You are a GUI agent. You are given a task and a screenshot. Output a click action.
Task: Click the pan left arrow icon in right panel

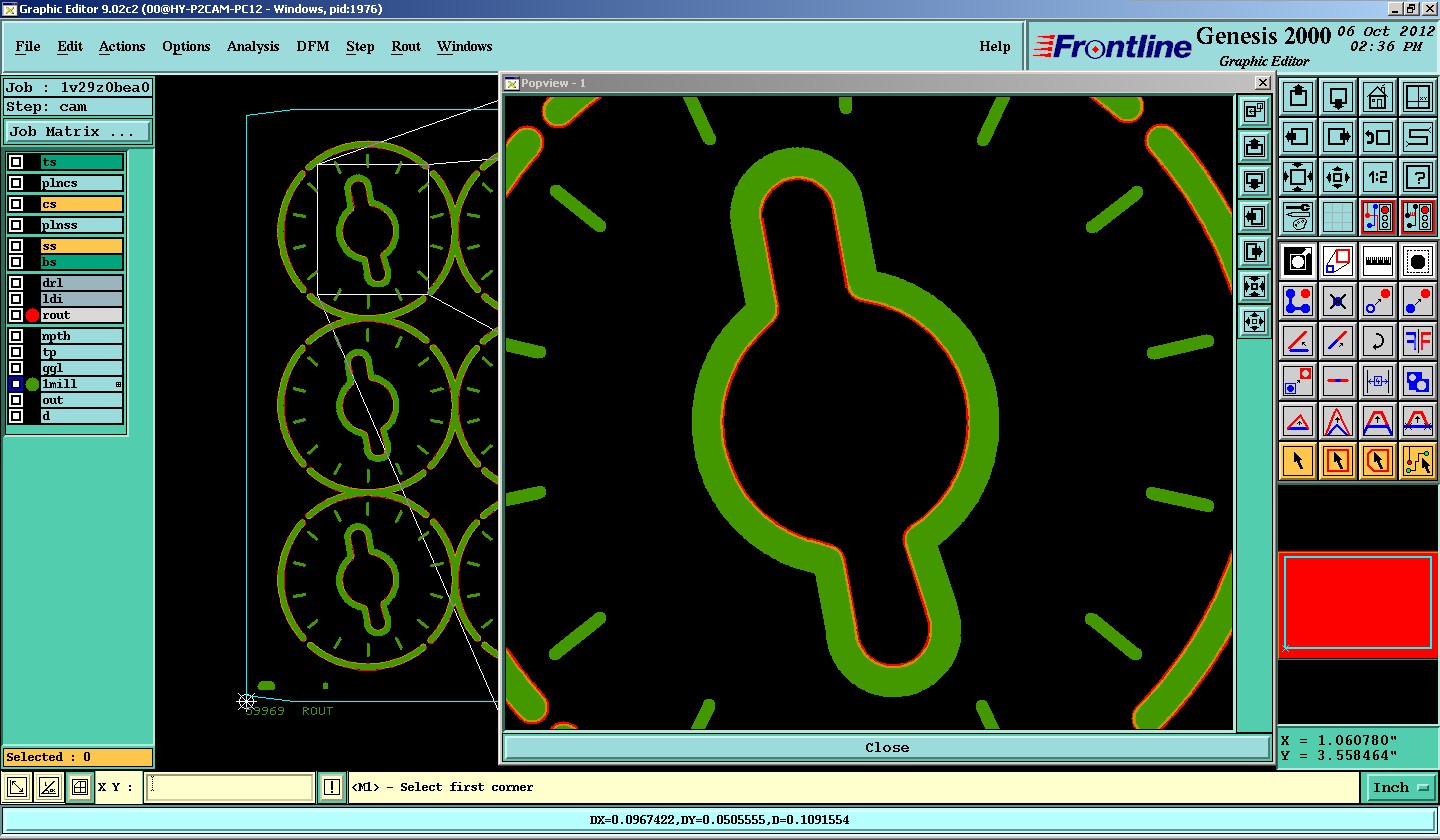tap(1298, 138)
